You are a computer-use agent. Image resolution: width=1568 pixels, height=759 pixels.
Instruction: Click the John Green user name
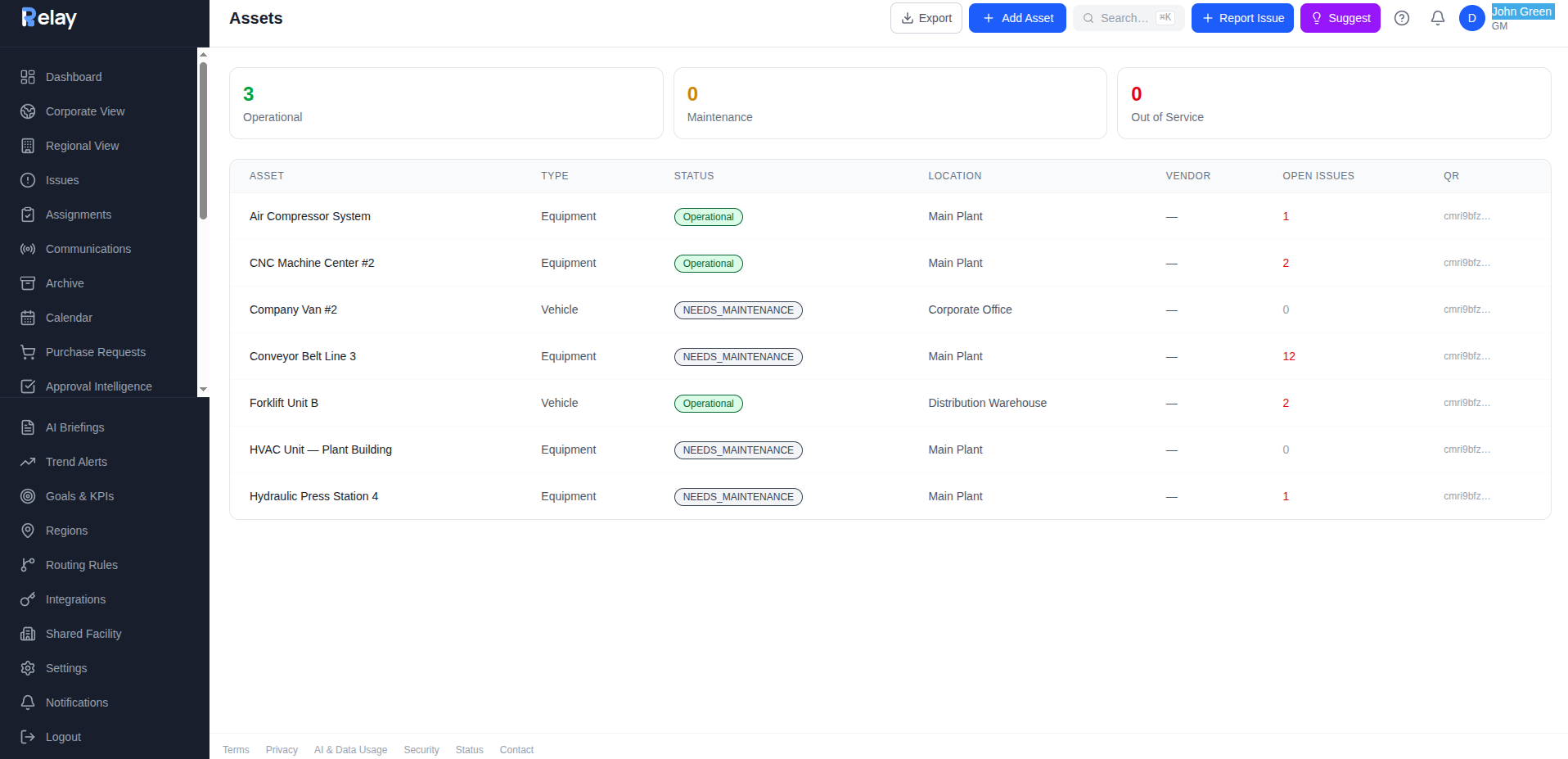point(1522,11)
